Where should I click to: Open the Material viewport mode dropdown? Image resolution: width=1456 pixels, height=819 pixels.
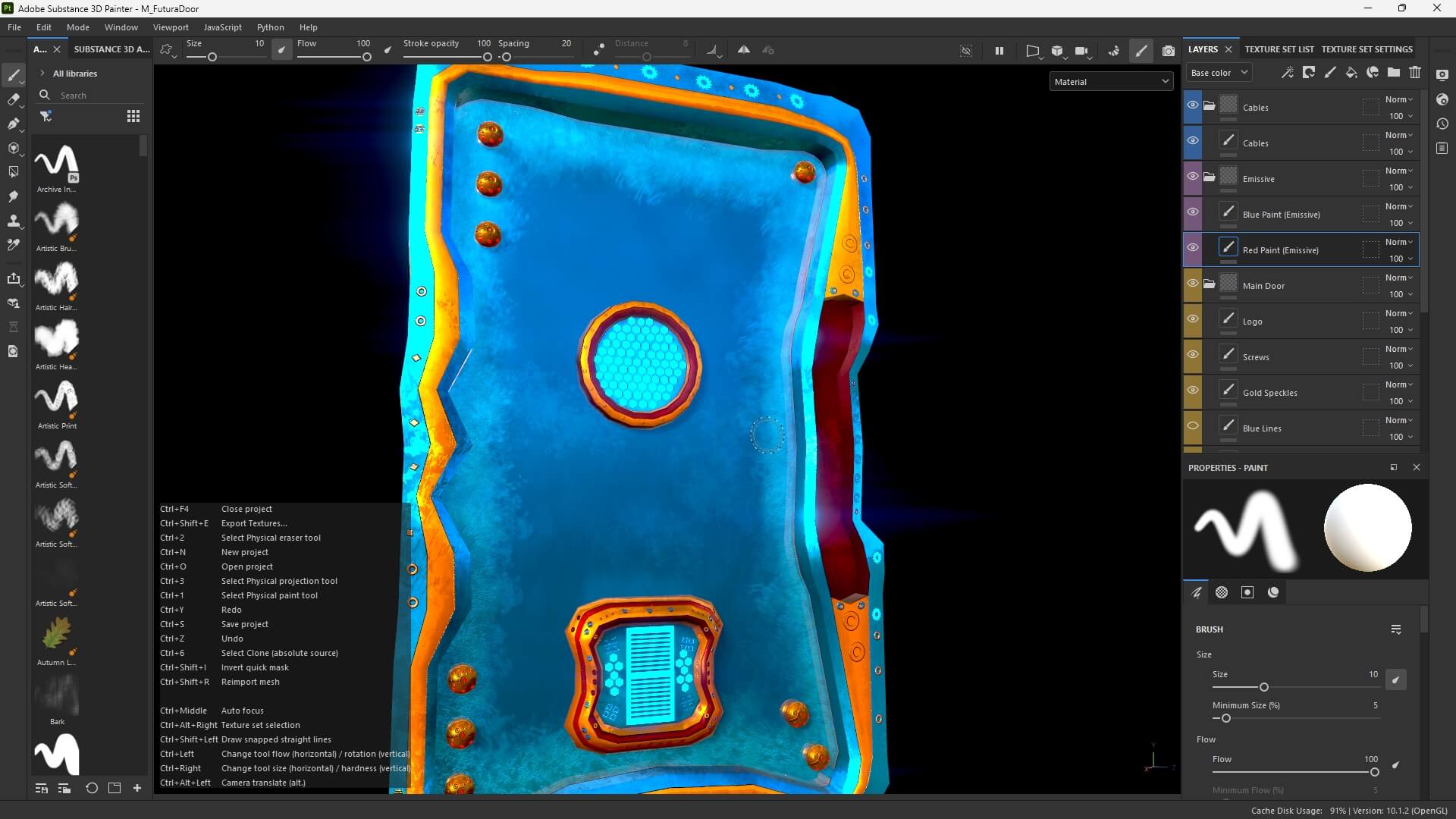click(x=1111, y=82)
